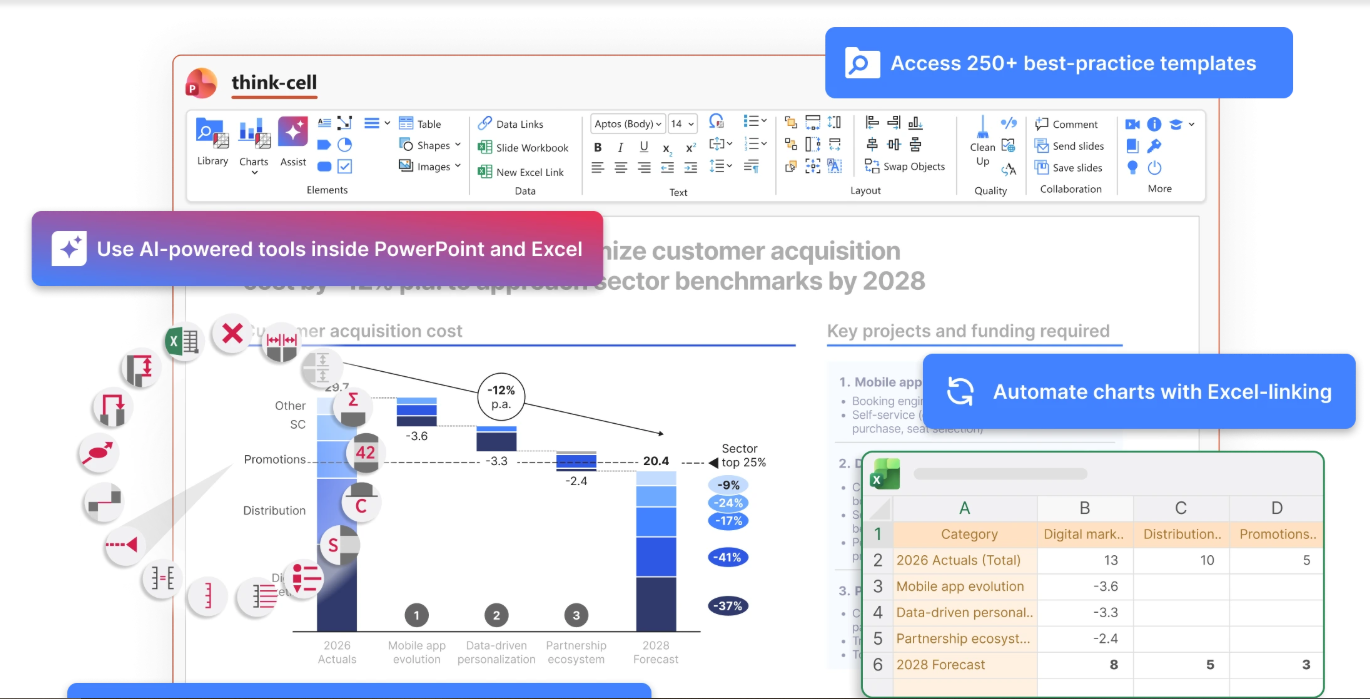Choose the sigma totals icon in radial menu
The image size is (1370, 699).
click(x=352, y=404)
